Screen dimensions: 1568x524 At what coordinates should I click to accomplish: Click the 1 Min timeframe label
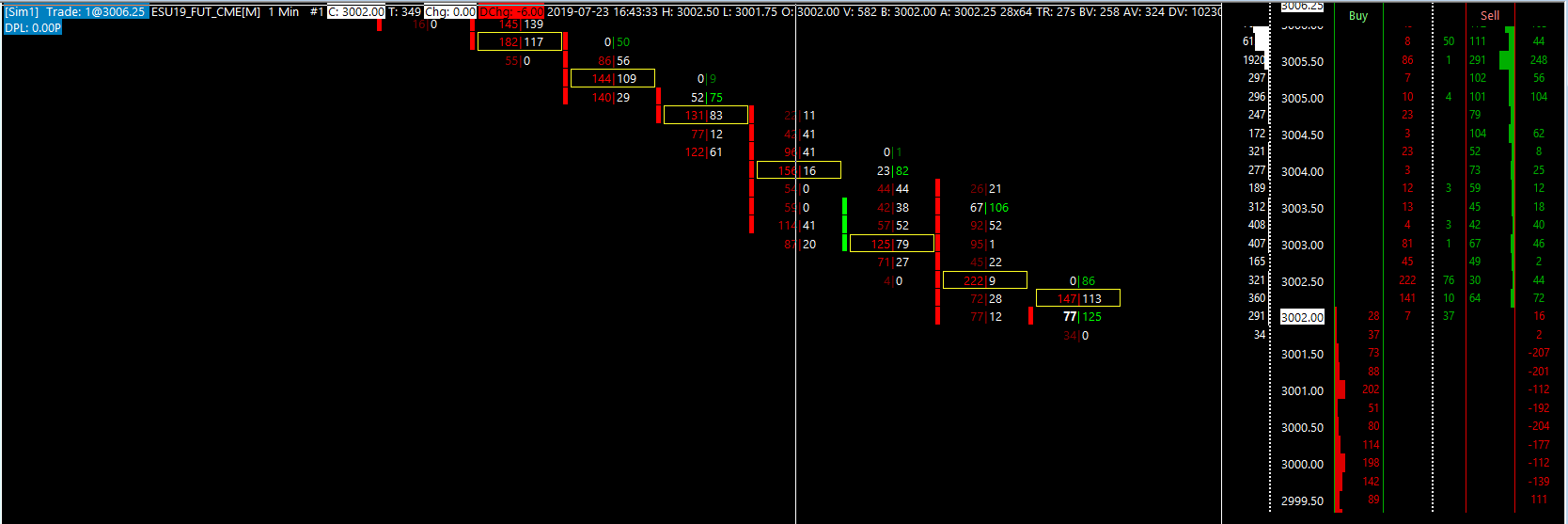284,12
